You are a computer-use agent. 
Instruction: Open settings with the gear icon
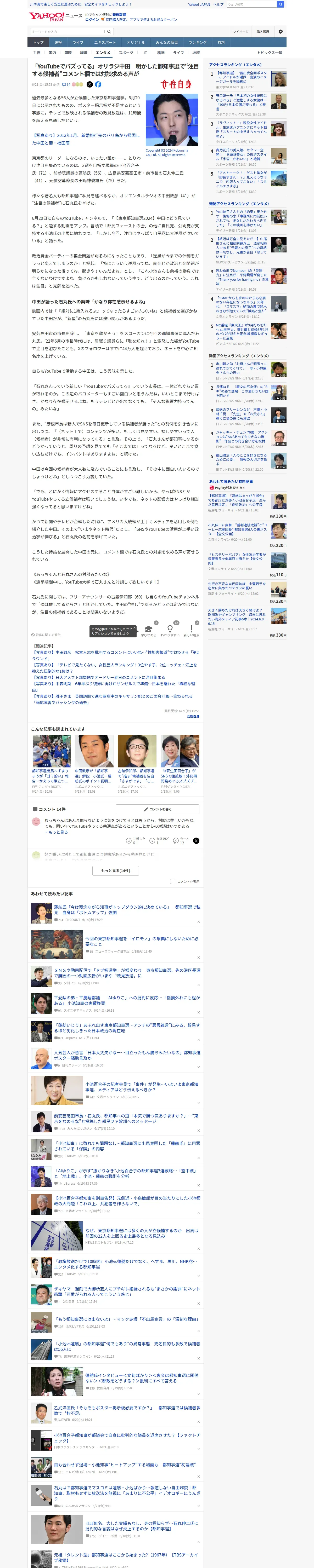pyautogui.click(x=281, y=32)
